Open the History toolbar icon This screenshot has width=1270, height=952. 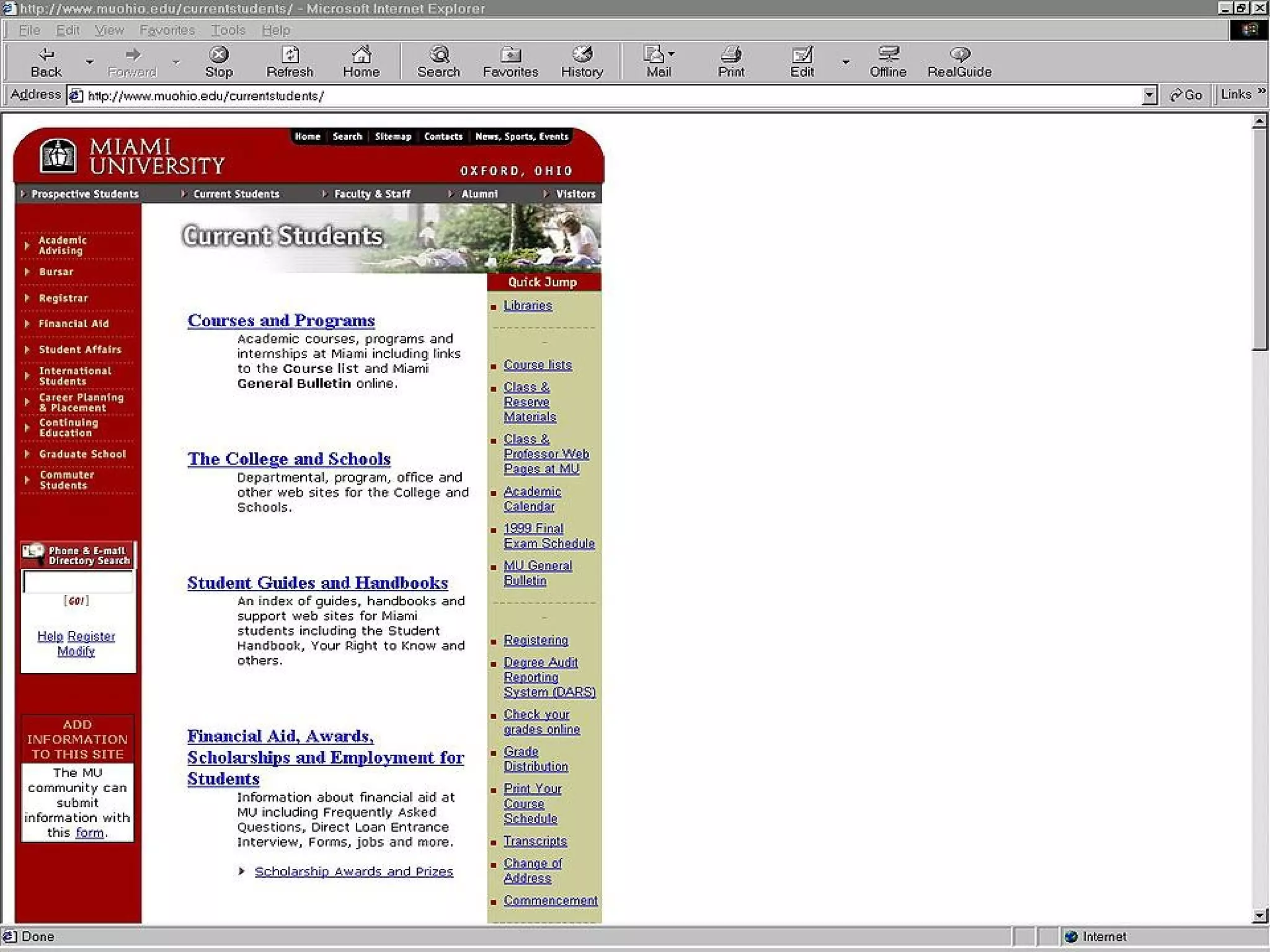[x=582, y=55]
